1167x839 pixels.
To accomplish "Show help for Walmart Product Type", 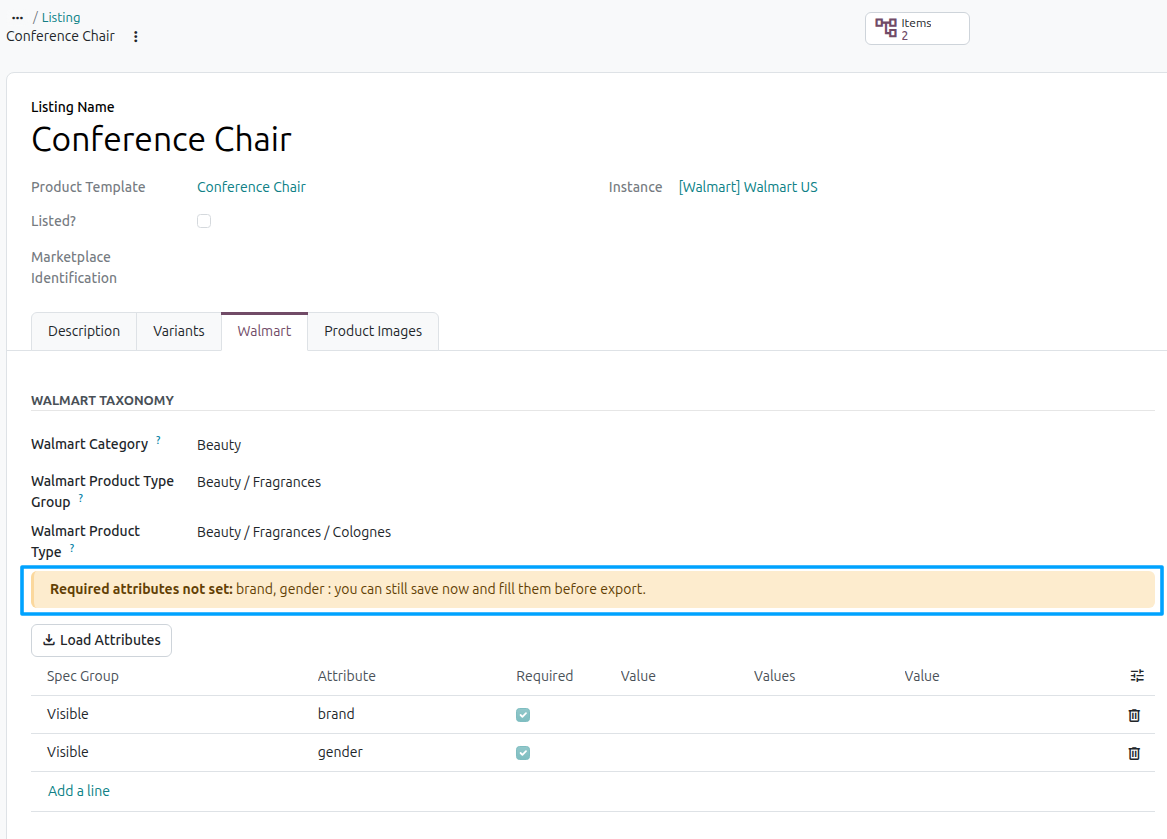I will [71, 548].
